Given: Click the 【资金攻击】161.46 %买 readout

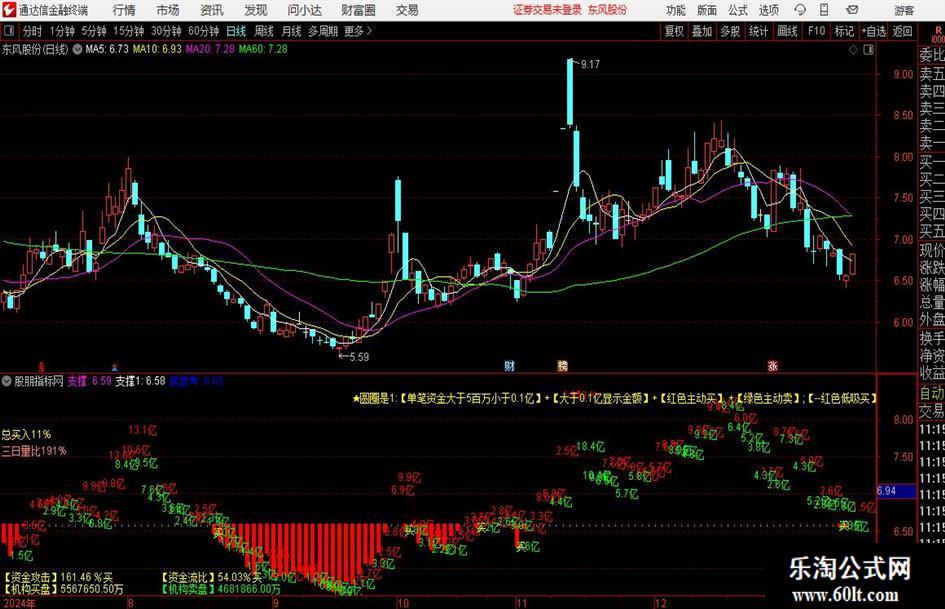Looking at the screenshot, I should (x=58, y=577).
